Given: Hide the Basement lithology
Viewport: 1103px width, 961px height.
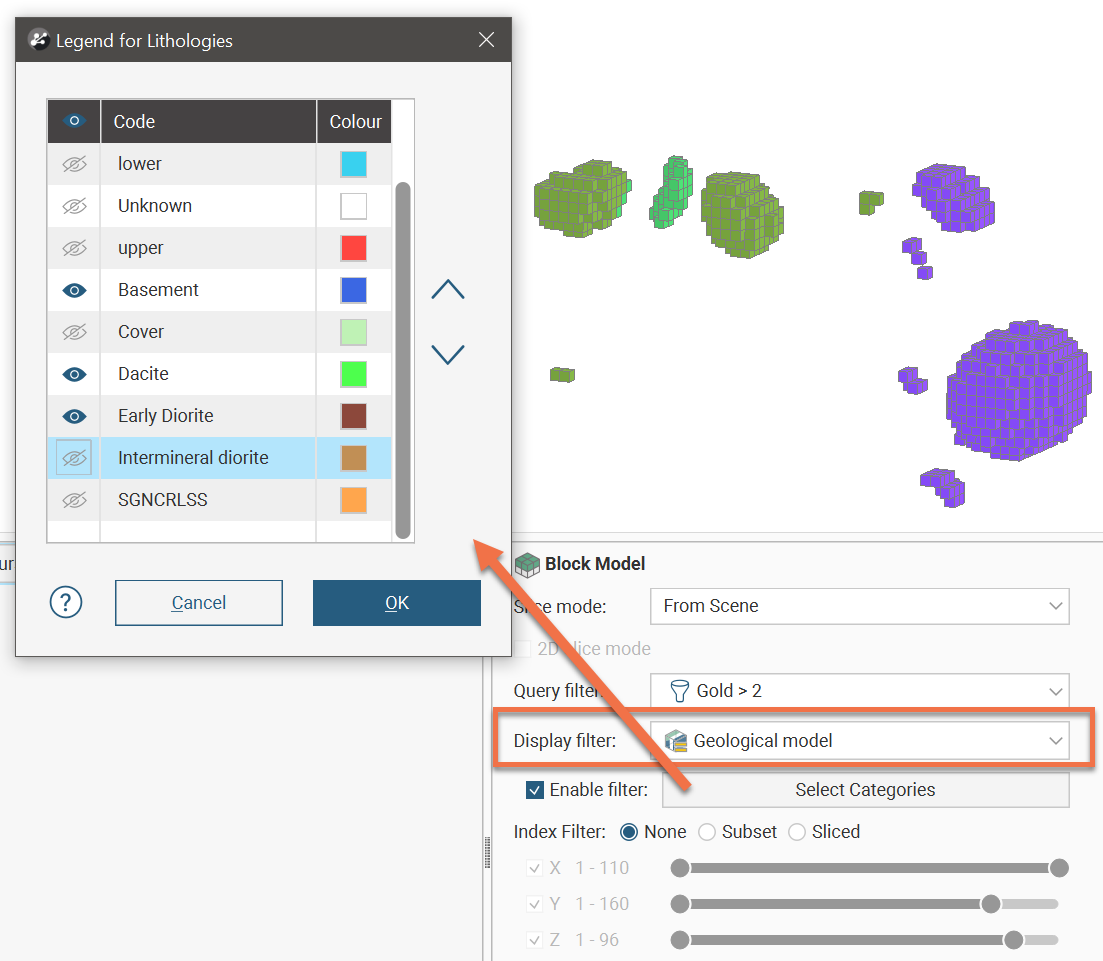Looking at the screenshot, I should 74,290.
